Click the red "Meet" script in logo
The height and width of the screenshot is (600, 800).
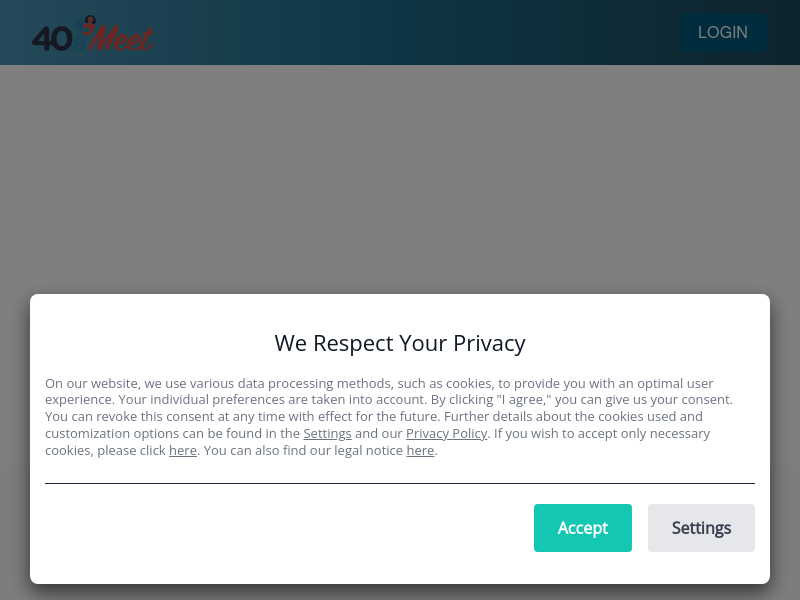click(x=121, y=38)
